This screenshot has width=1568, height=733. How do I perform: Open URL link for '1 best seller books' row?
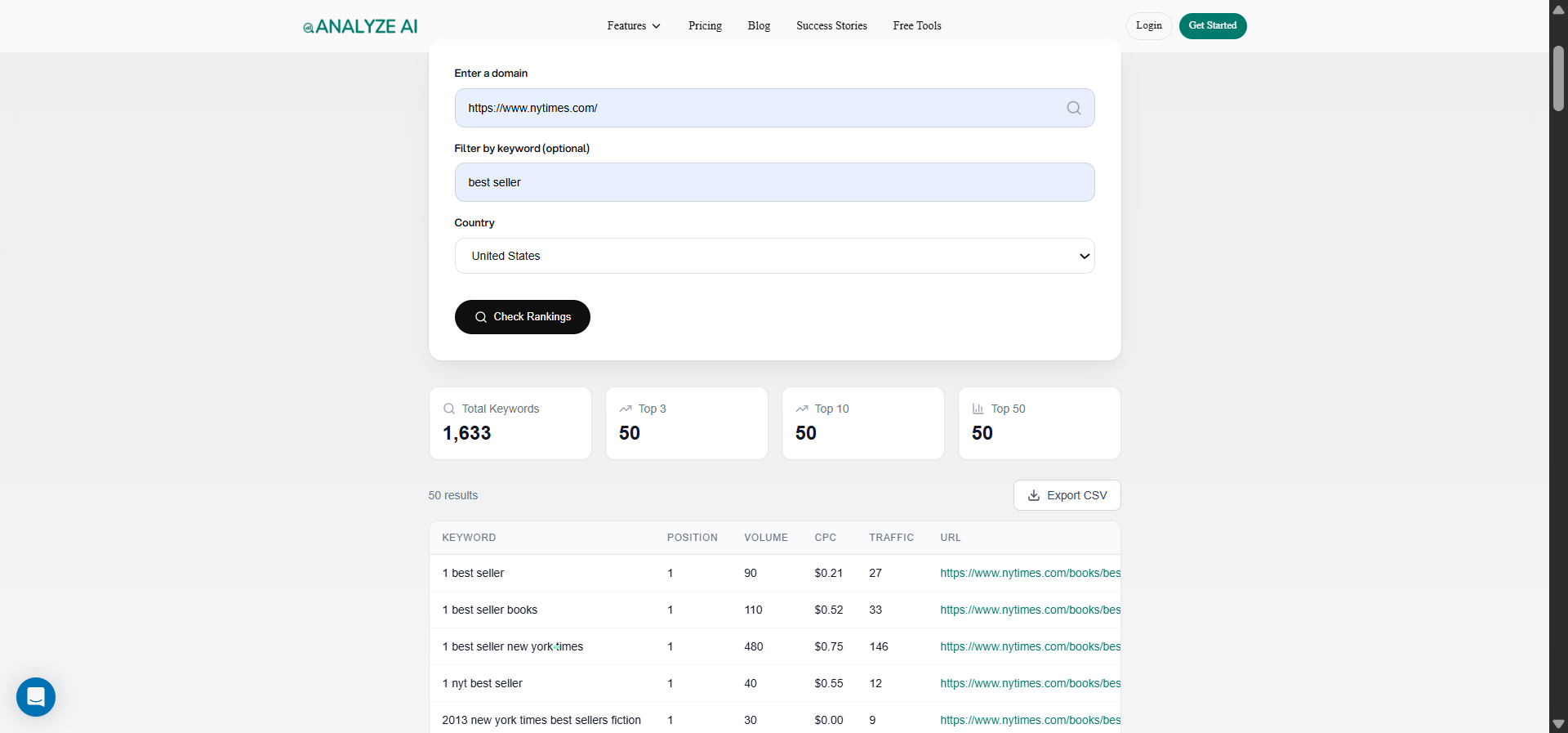[x=1030, y=610]
